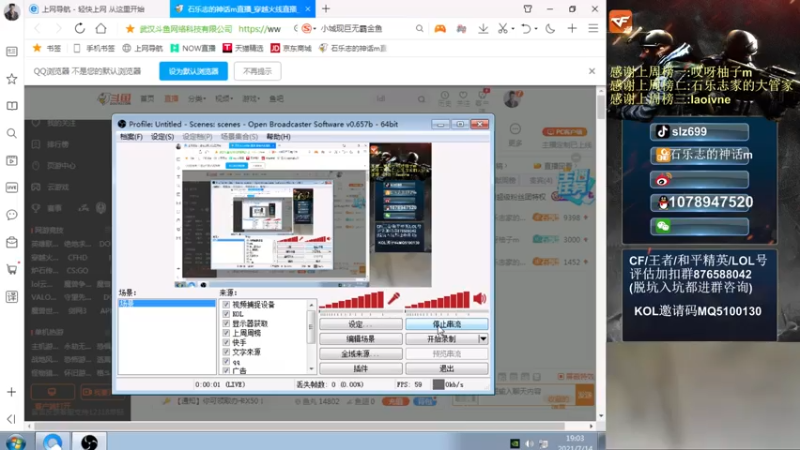
Task: Select the highlighted scene in 场景 list
Action: (167, 303)
